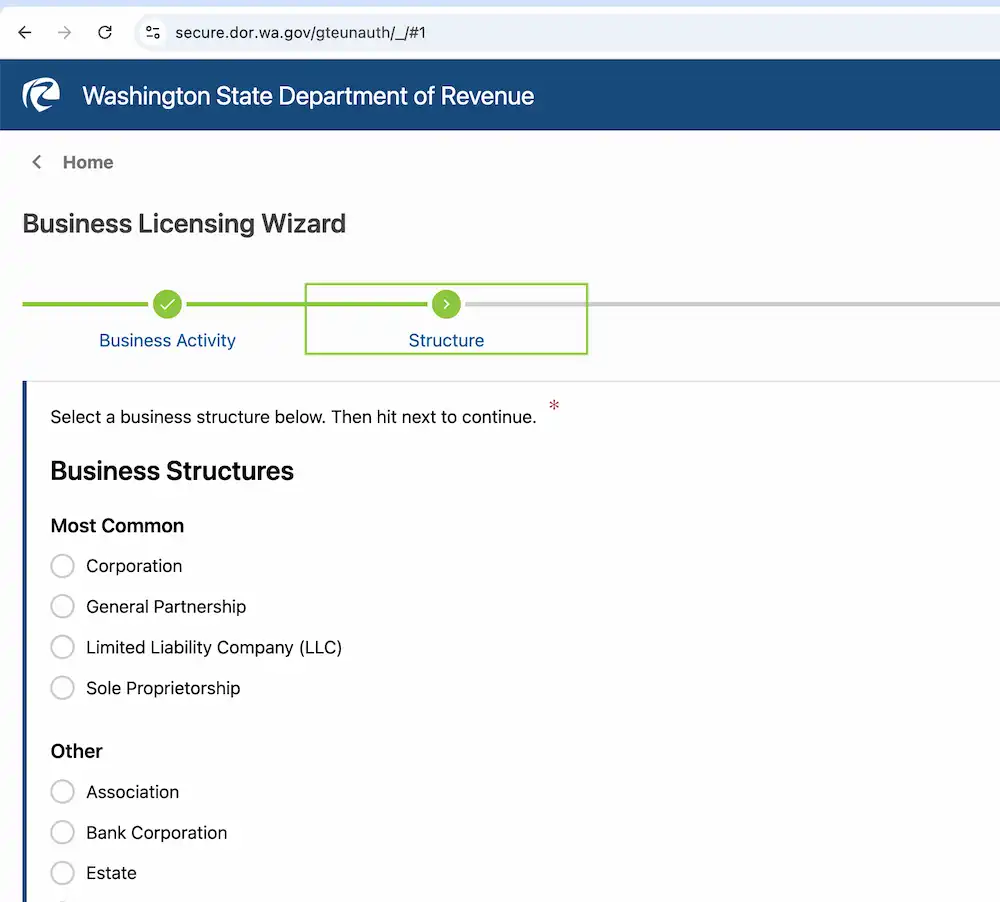Select Sole Proprietorship structure
Screen dimensions: 1000x902
[x=62, y=688]
